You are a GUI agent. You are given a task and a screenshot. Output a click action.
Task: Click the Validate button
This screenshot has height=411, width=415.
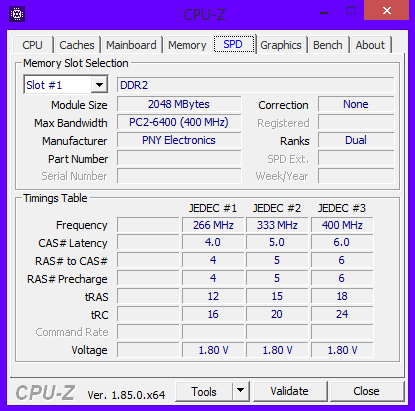[289, 391]
